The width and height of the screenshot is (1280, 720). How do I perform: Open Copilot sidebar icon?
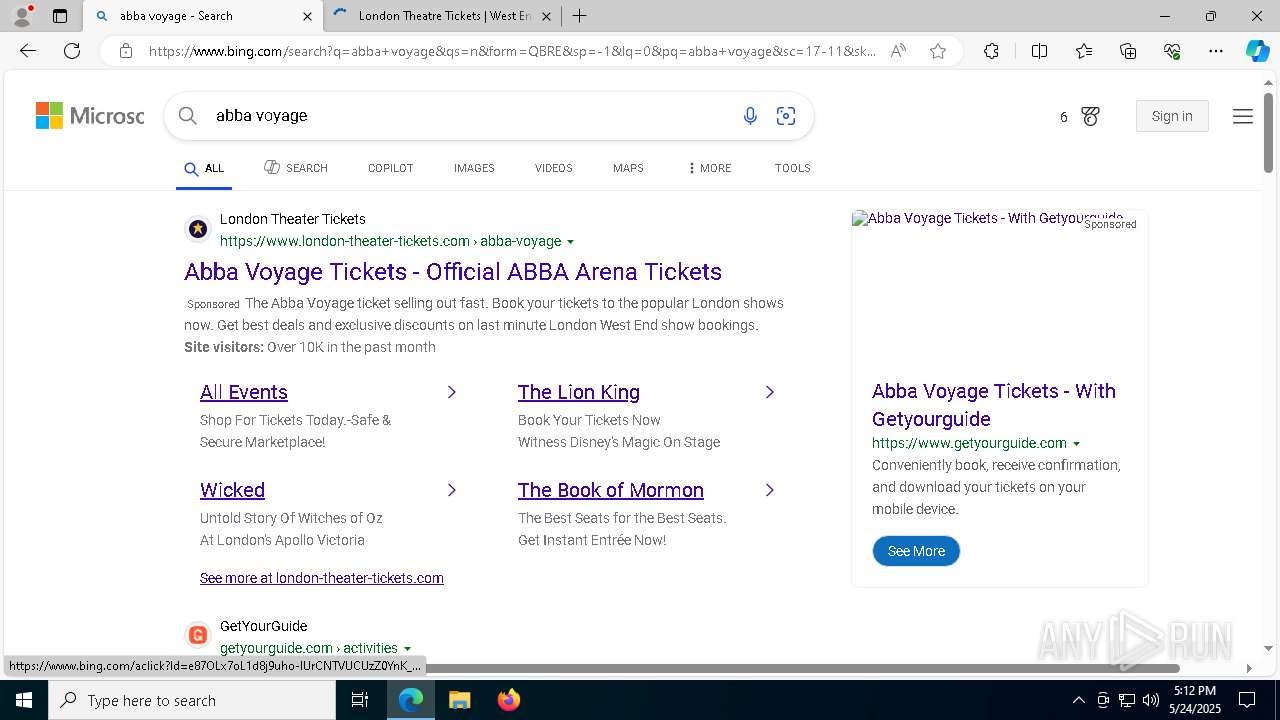[x=1257, y=51]
